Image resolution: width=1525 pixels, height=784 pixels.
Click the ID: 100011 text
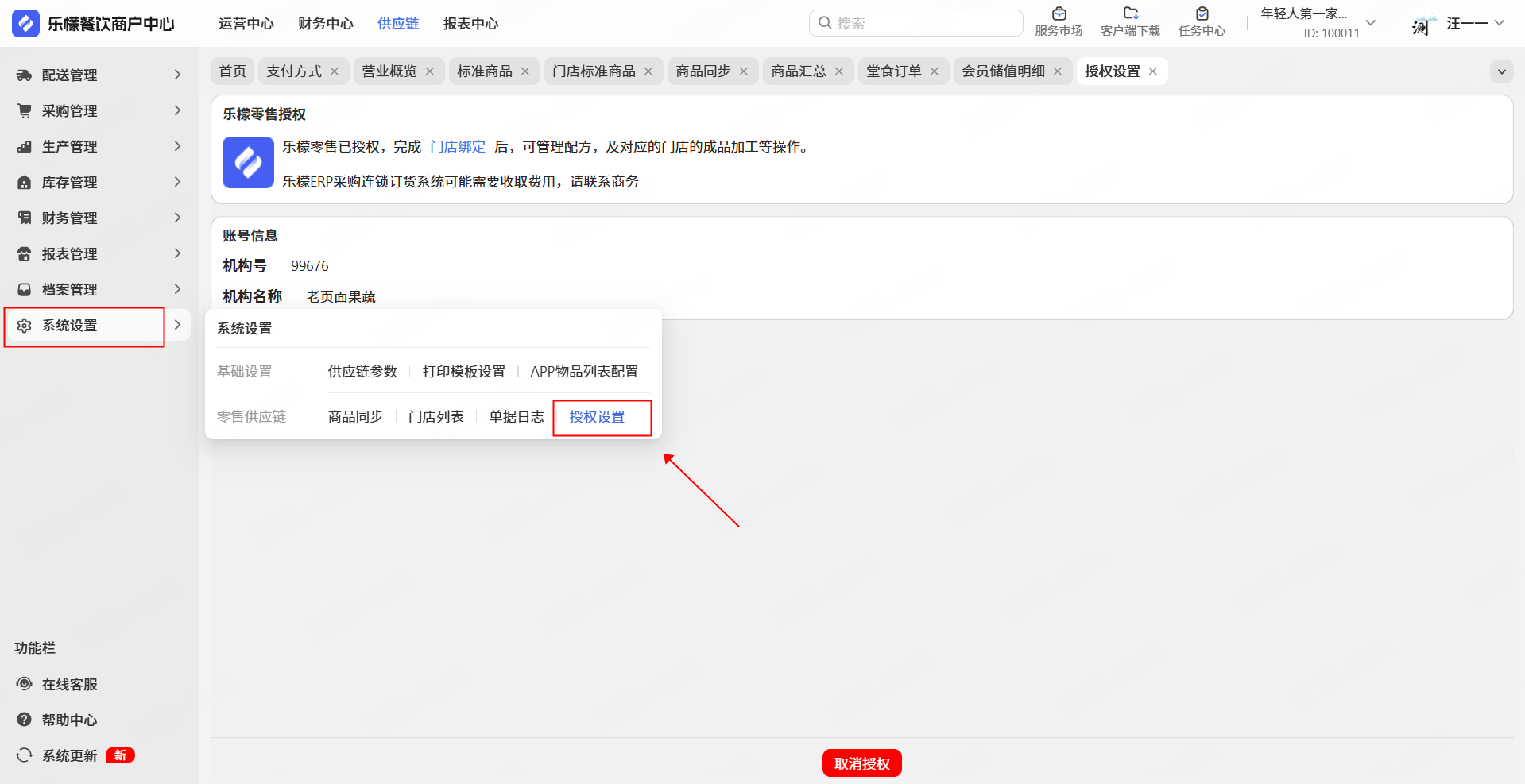tap(1331, 33)
